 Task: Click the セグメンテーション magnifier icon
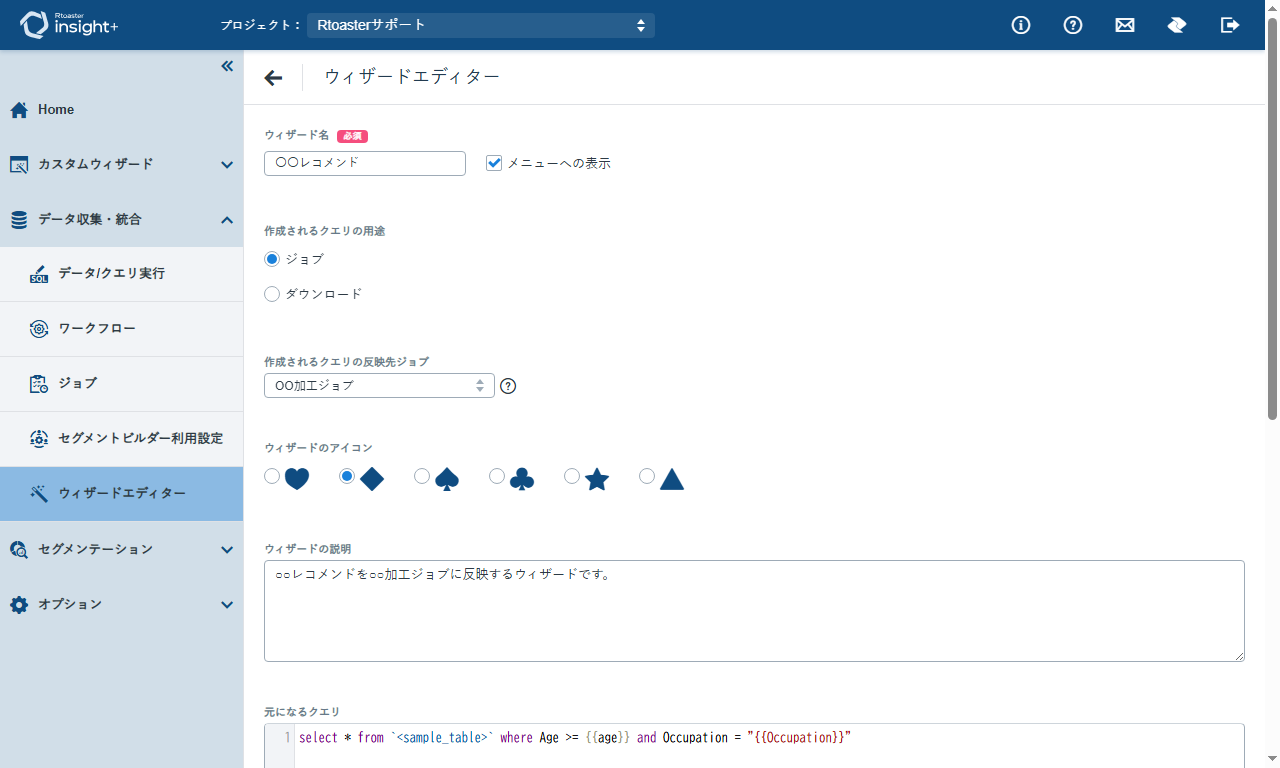pos(19,549)
